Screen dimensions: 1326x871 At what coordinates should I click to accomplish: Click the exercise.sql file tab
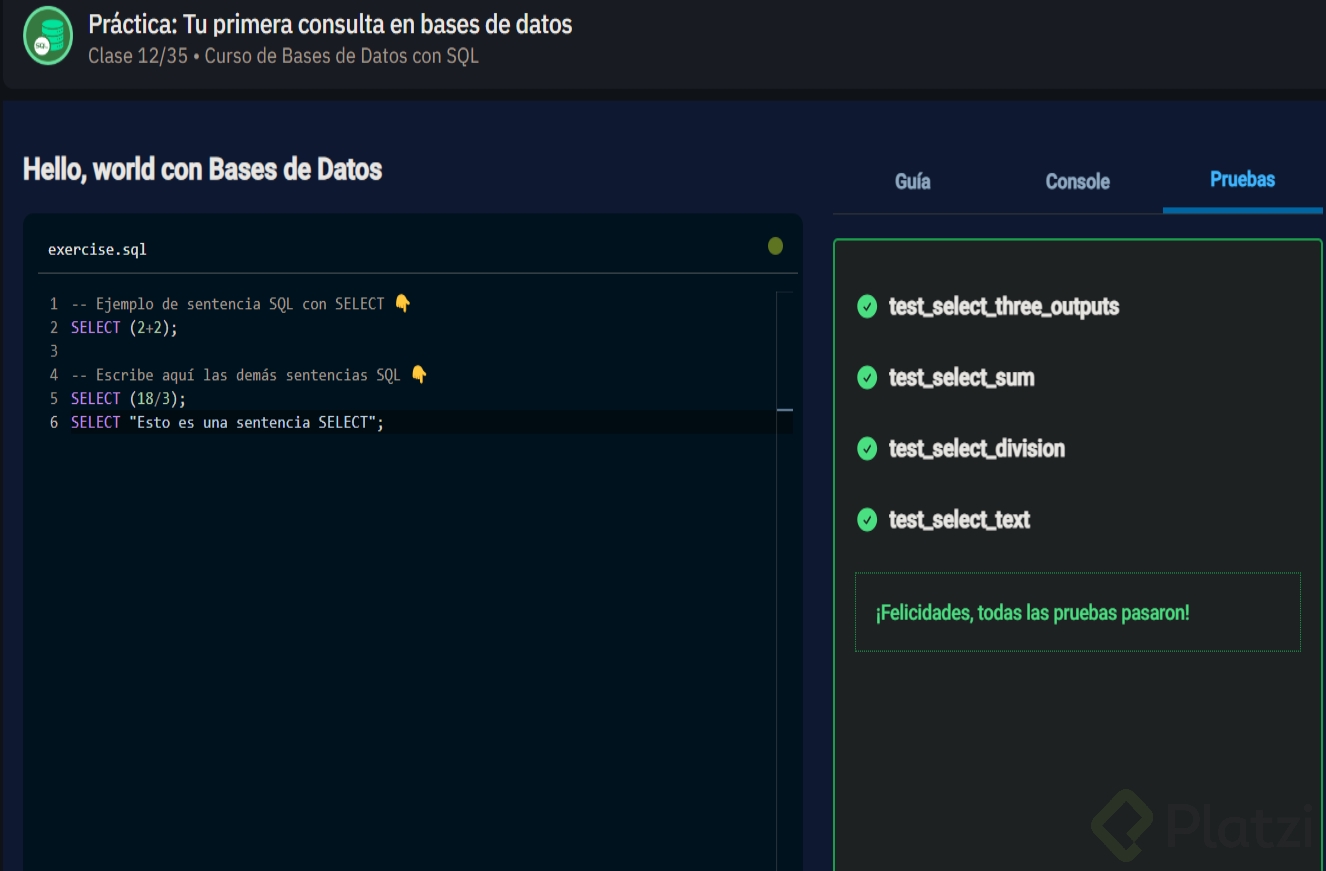point(97,249)
